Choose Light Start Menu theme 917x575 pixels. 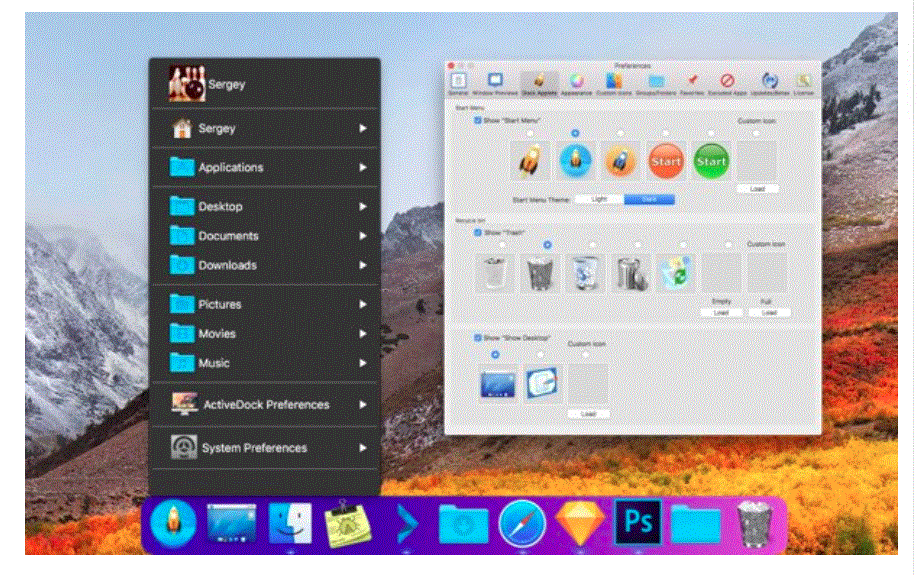pos(599,199)
